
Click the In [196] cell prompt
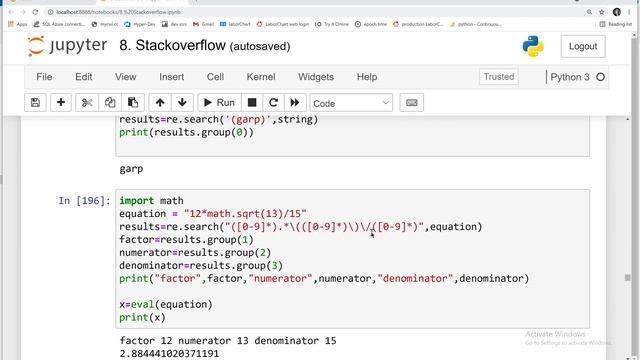click(x=84, y=200)
